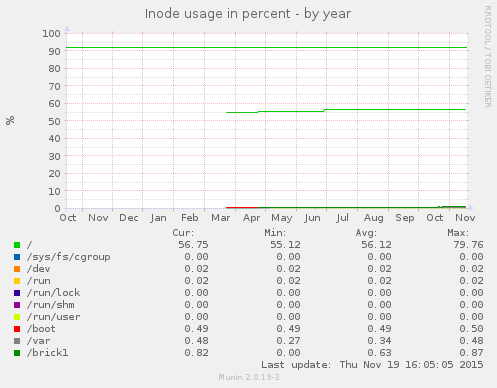The width and height of the screenshot is (497, 388).
Task: Click the 0.34 avg value for /var
Action: coord(380,341)
